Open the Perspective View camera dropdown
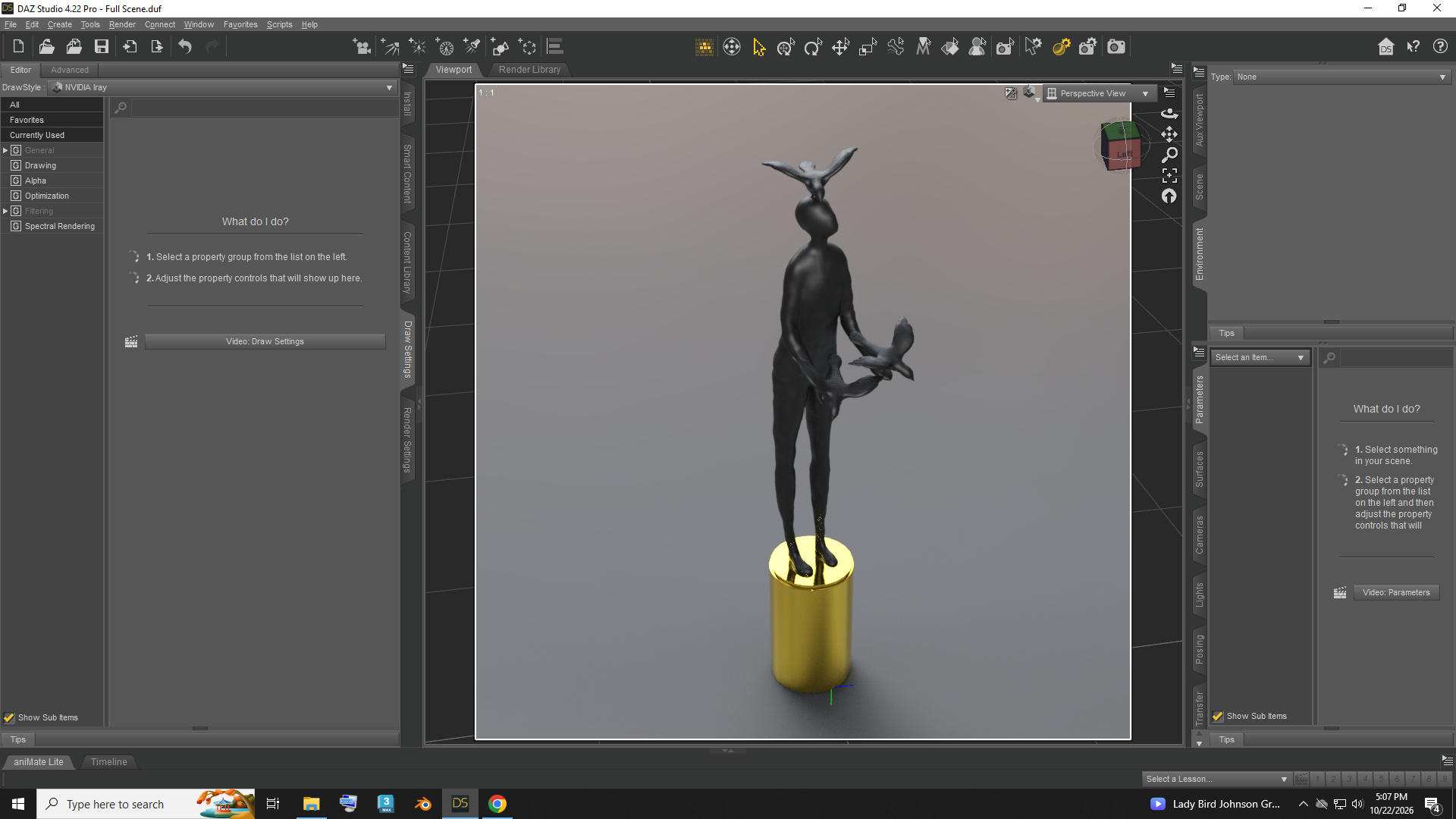Viewport: 1456px width, 819px height. pos(1100,93)
